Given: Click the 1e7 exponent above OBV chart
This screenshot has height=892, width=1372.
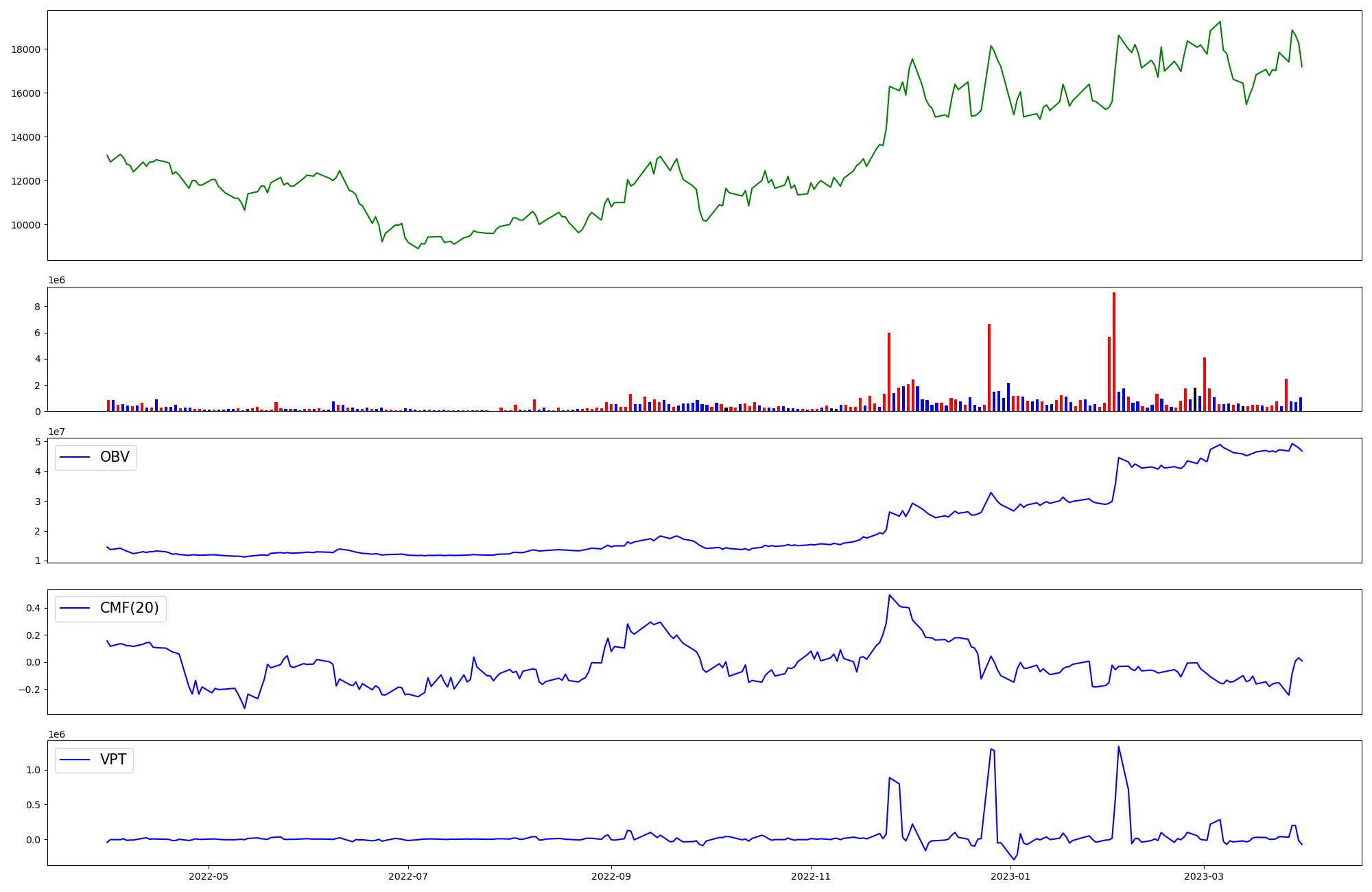Looking at the screenshot, I should [56, 432].
